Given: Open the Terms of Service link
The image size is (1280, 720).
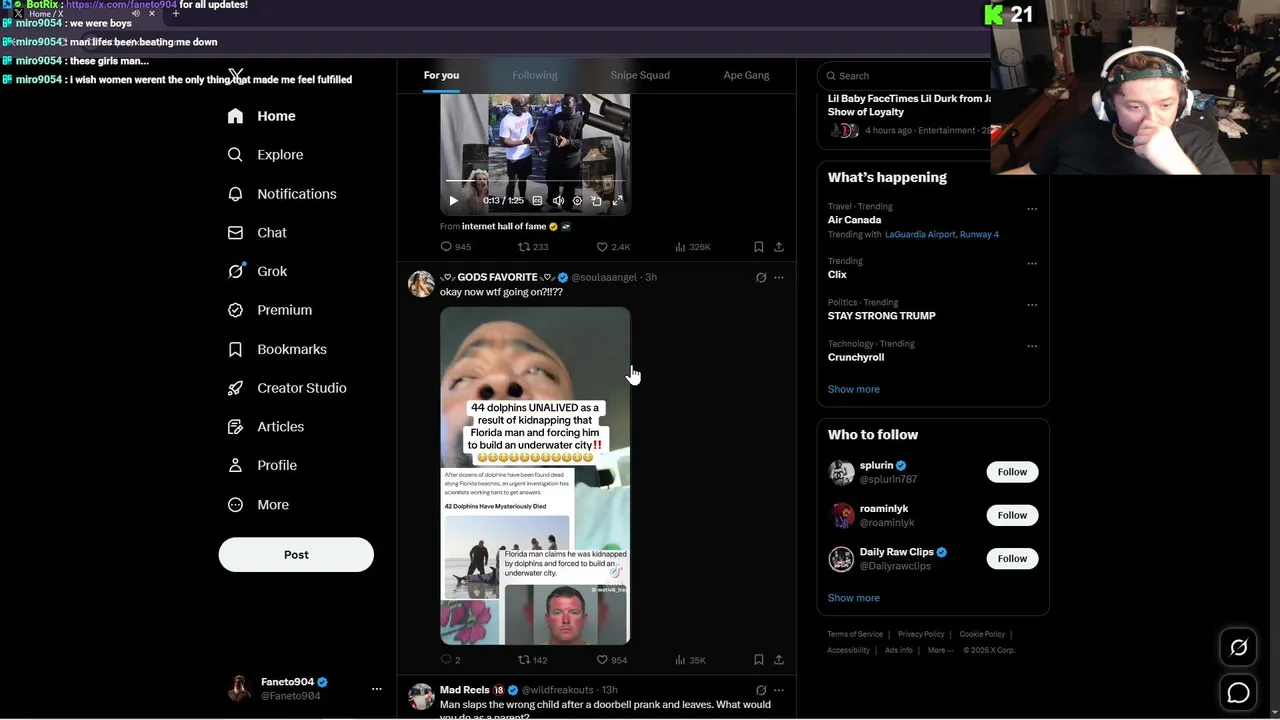Looking at the screenshot, I should tap(855, 634).
